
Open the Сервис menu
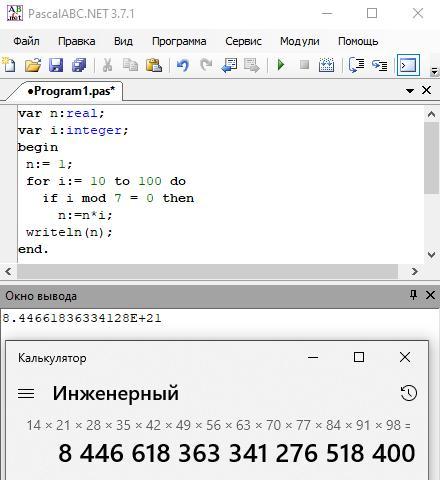pos(243,41)
